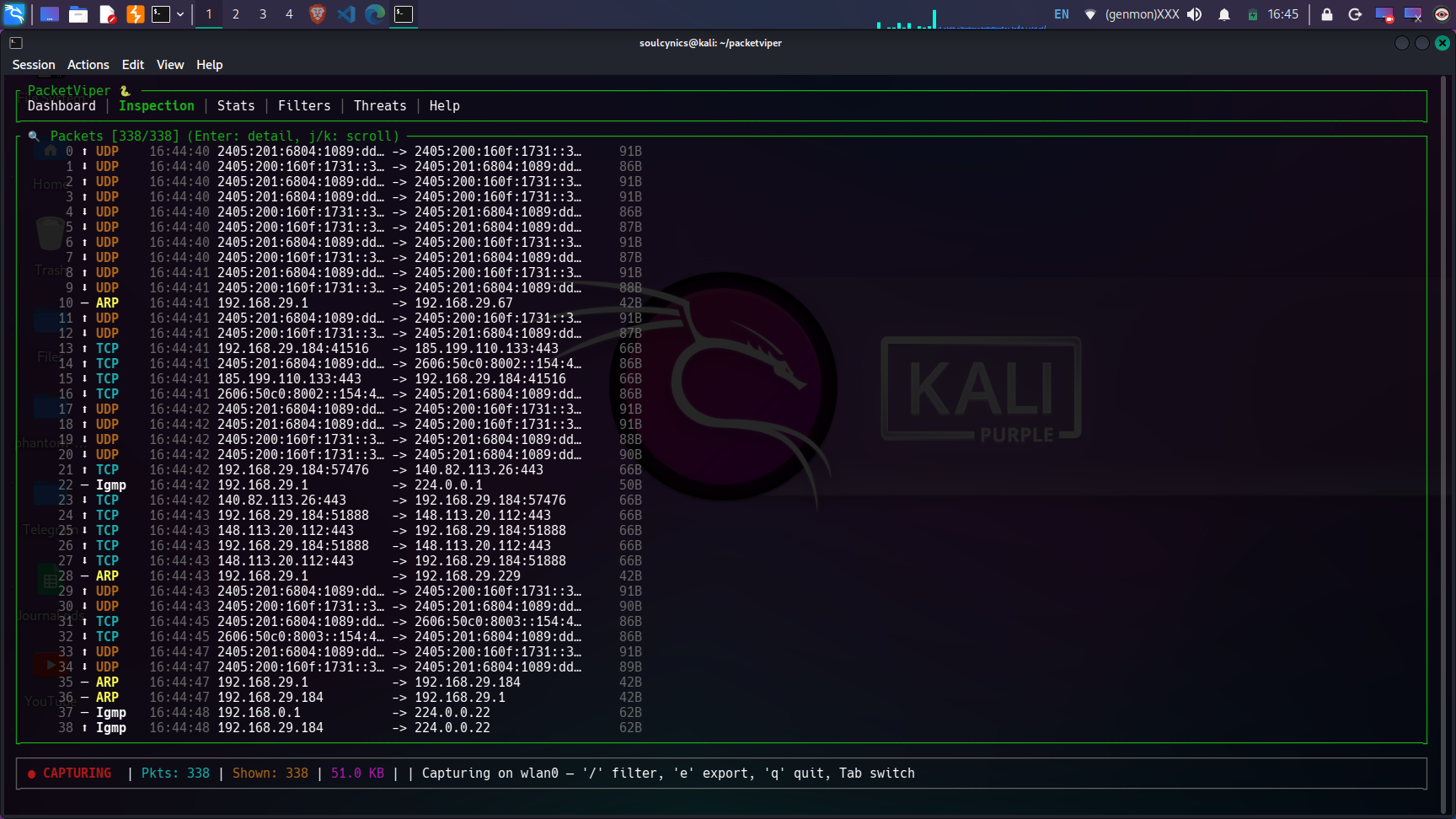The height and width of the screenshot is (819, 1456).
Task: Click the search magnifier icon beside Packets
Action: pyautogui.click(x=34, y=136)
